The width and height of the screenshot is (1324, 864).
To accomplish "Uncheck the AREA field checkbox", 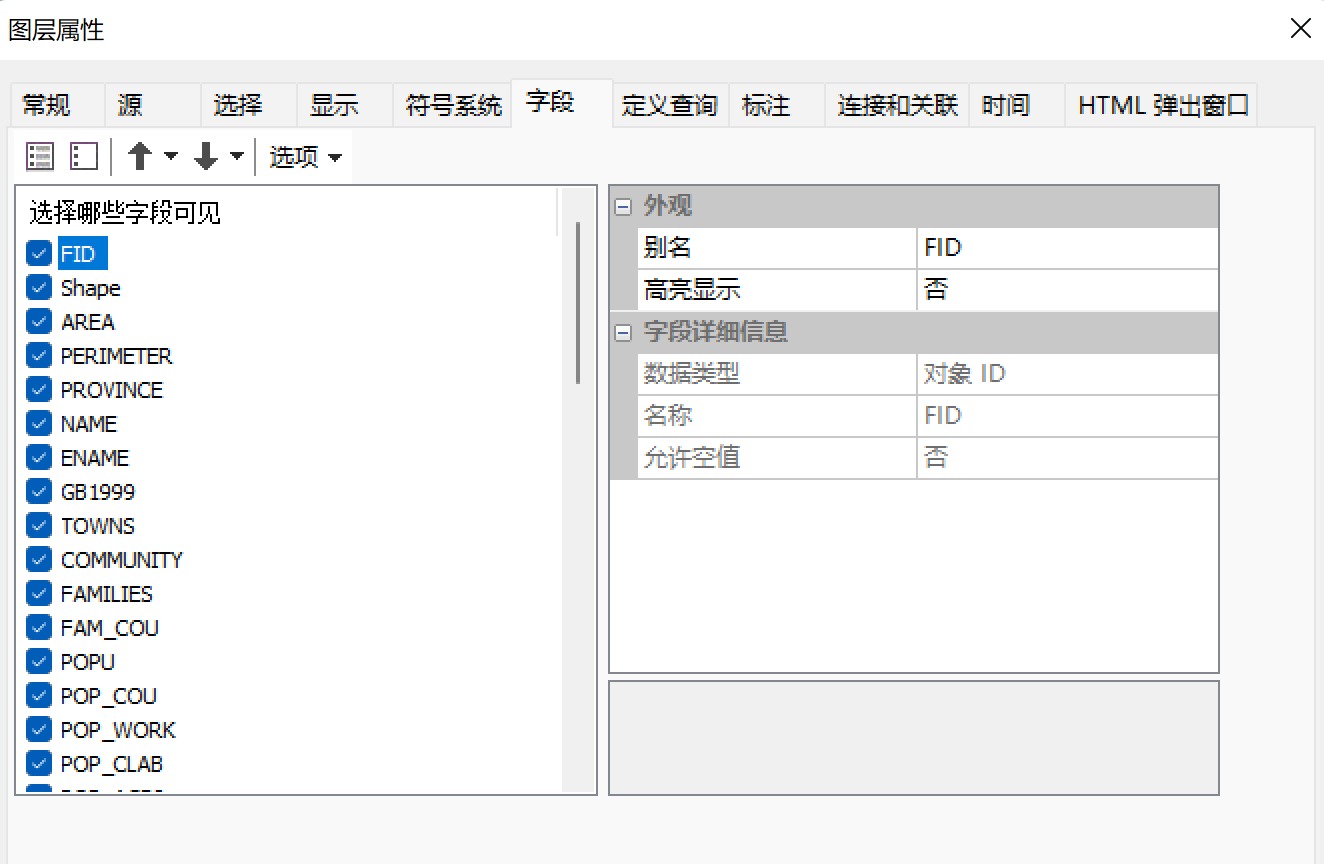I will pyautogui.click(x=38, y=321).
